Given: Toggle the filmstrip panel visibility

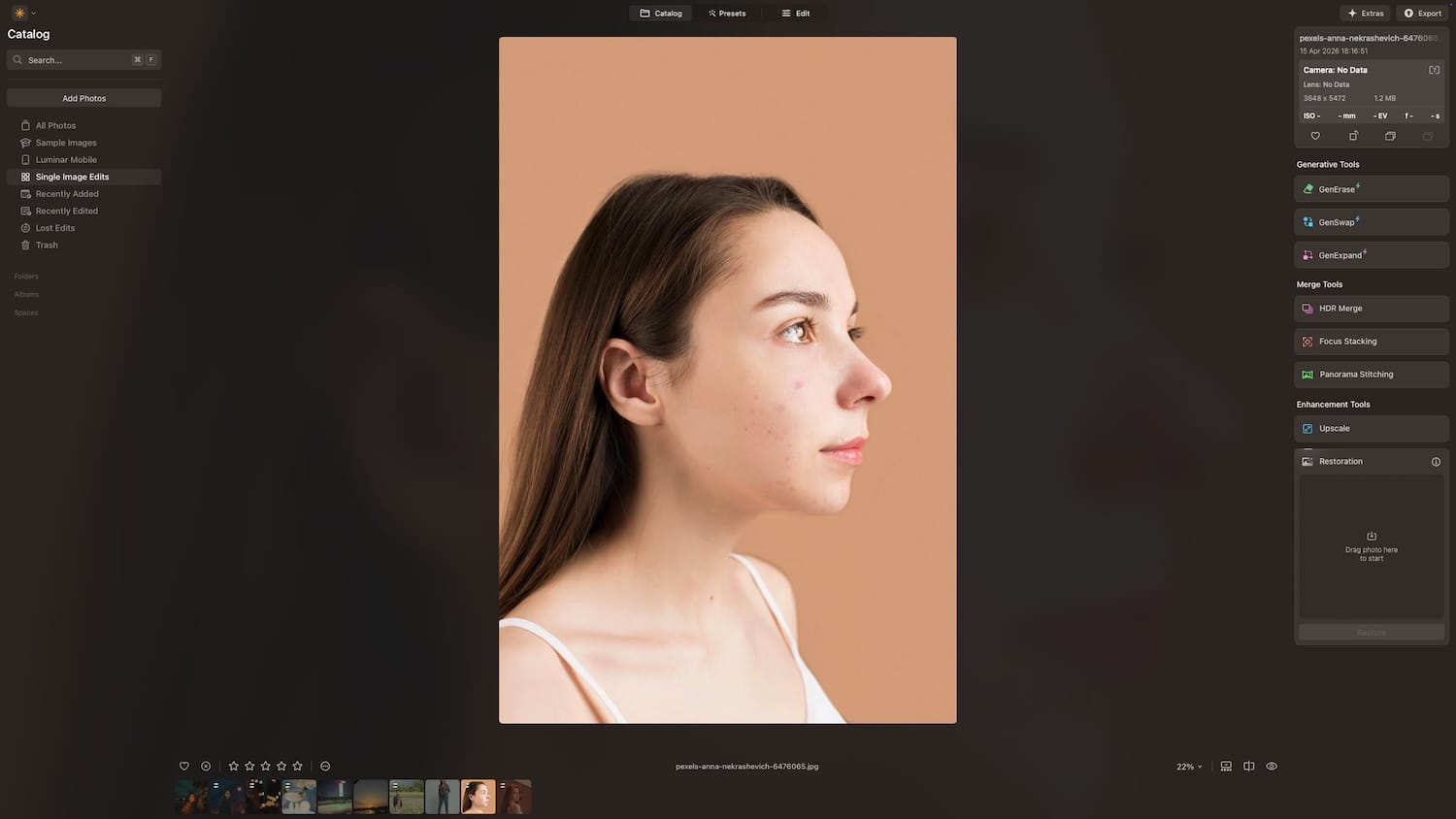Looking at the screenshot, I should coord(1225,766).
